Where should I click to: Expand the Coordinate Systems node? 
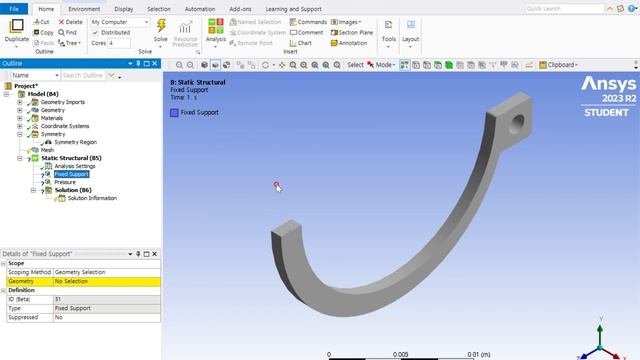(20, 126)
